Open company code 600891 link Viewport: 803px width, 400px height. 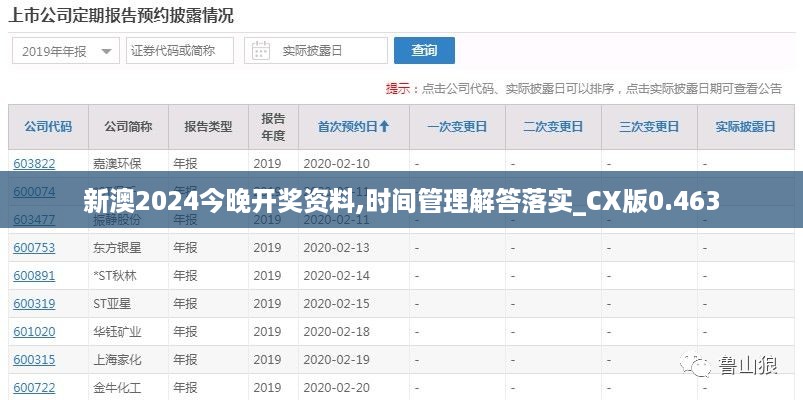pos(34,276)
